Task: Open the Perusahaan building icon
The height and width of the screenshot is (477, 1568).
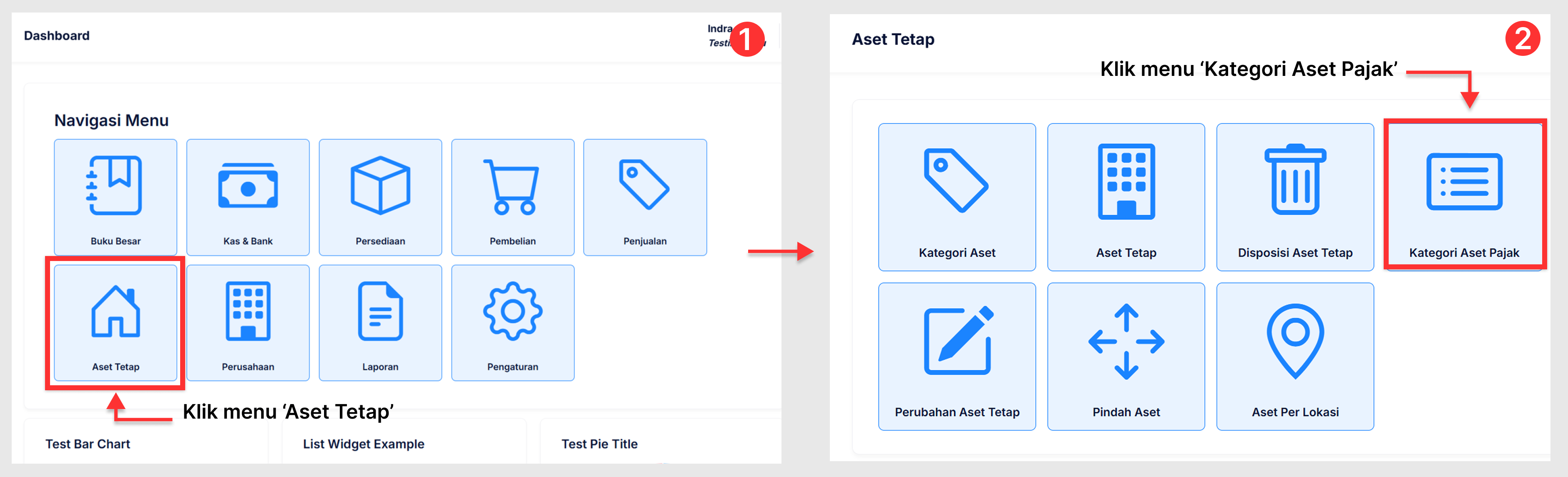Action: 248,311
